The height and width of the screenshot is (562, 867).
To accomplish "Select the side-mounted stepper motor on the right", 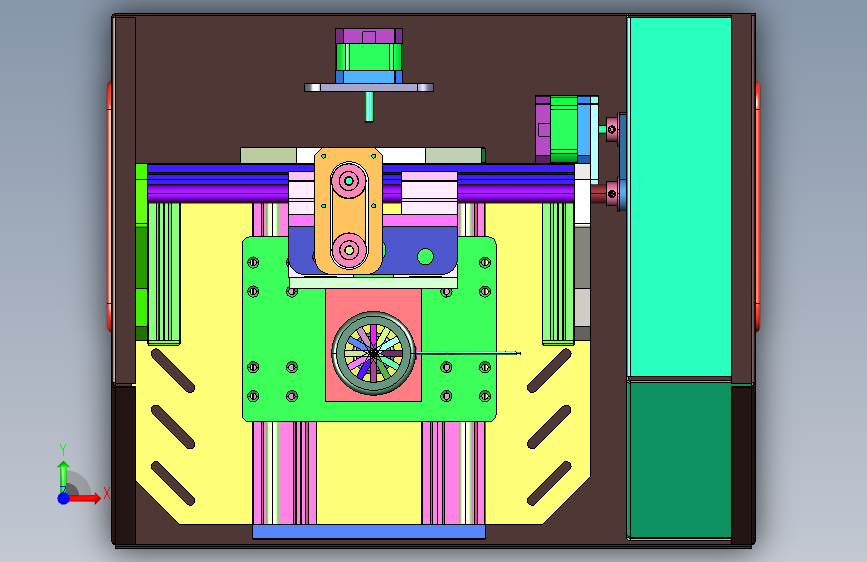I will (x=567, y=129).
